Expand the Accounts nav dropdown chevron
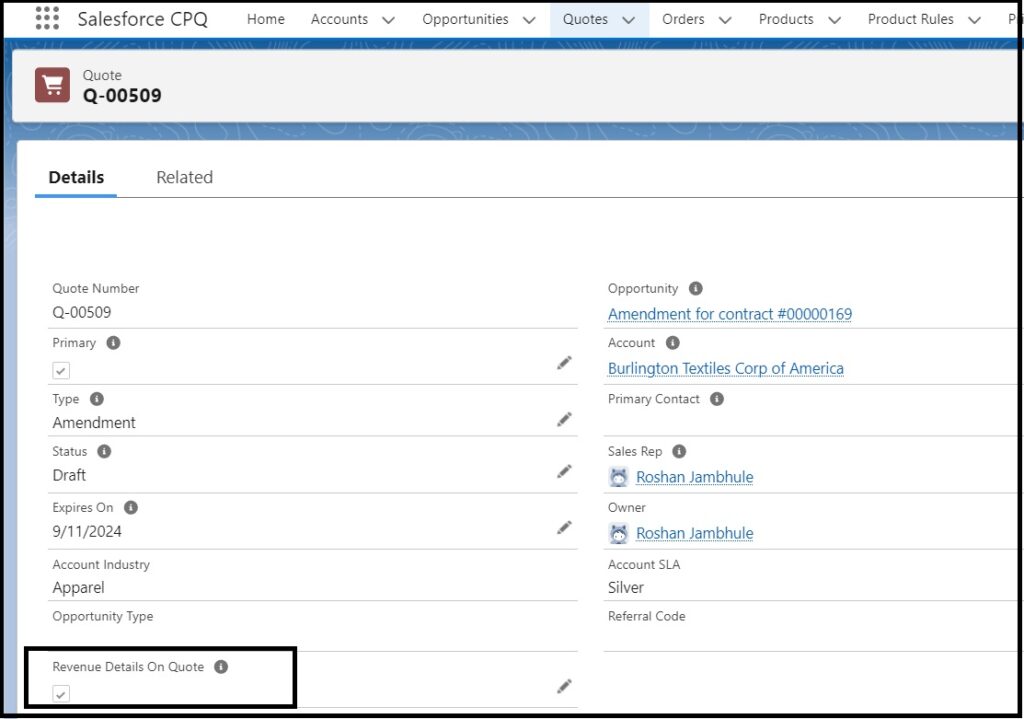This screenshot has width=1024, height=719. click(388, 20)
